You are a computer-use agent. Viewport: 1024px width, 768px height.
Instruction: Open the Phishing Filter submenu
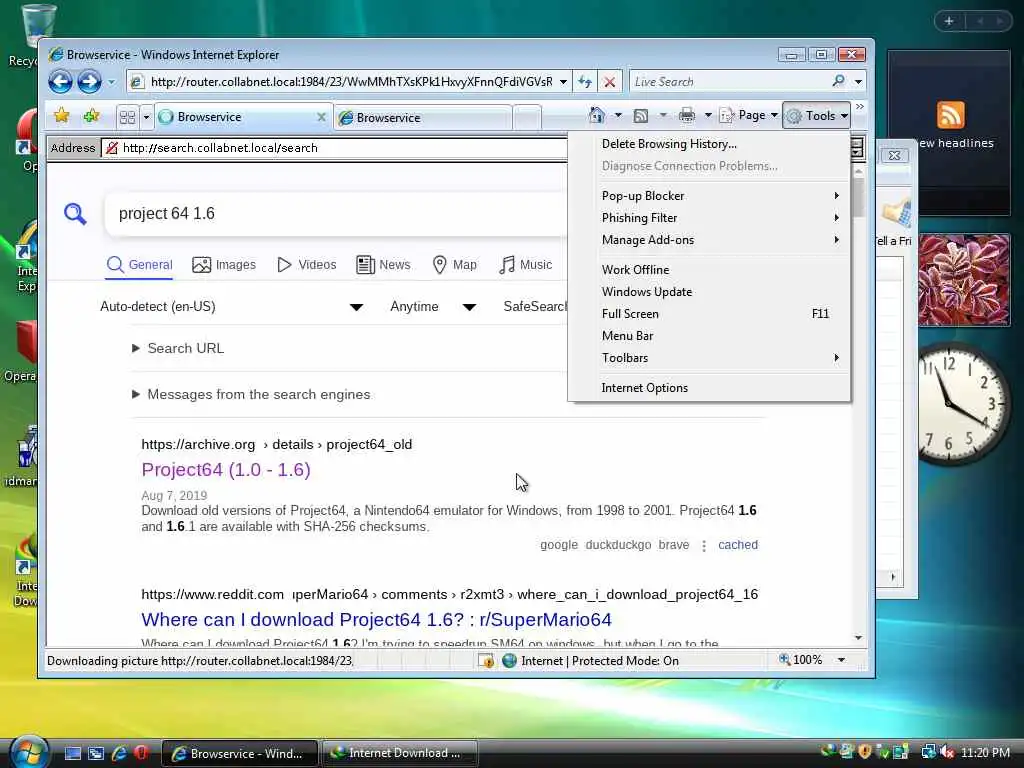(x=709, y=218)
